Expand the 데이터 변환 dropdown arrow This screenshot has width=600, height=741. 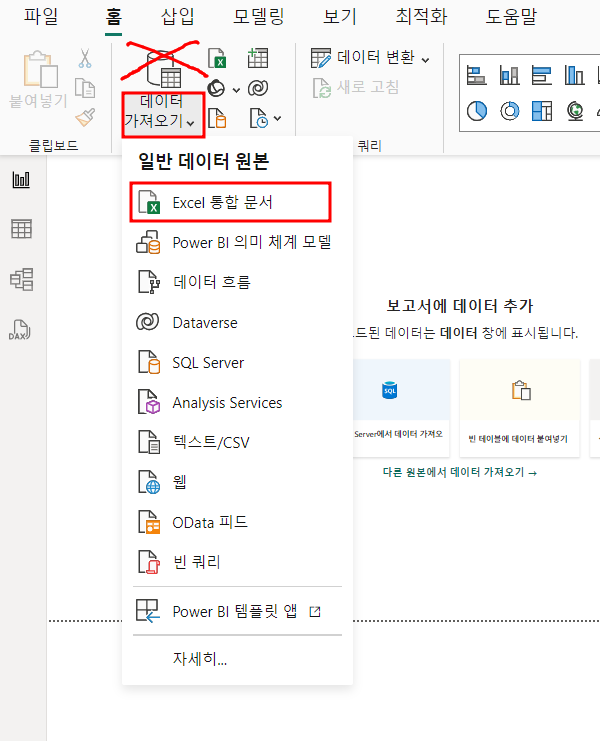tap(425, 60)
